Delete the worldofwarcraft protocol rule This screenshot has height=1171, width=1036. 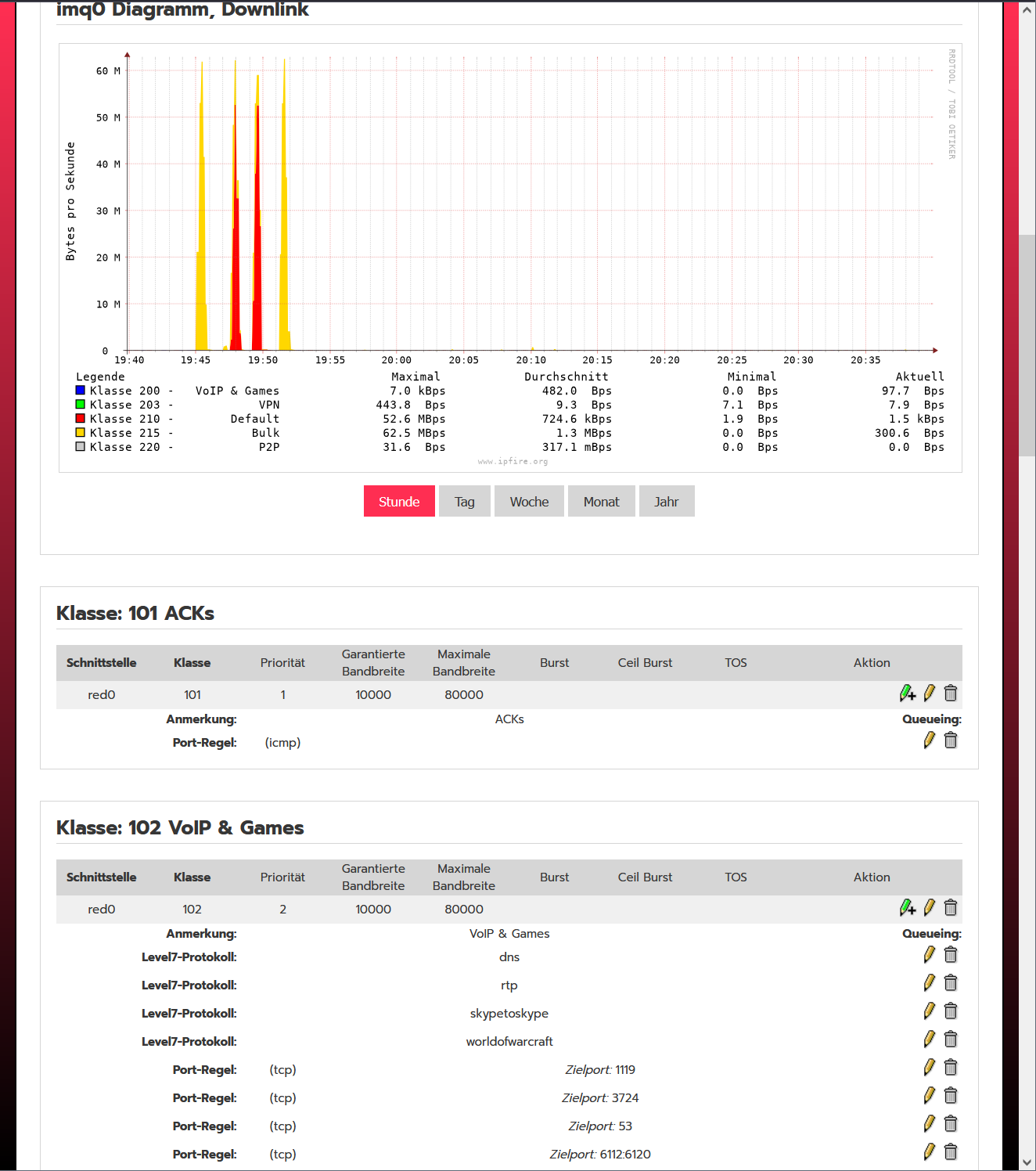tap(951, 1039)
